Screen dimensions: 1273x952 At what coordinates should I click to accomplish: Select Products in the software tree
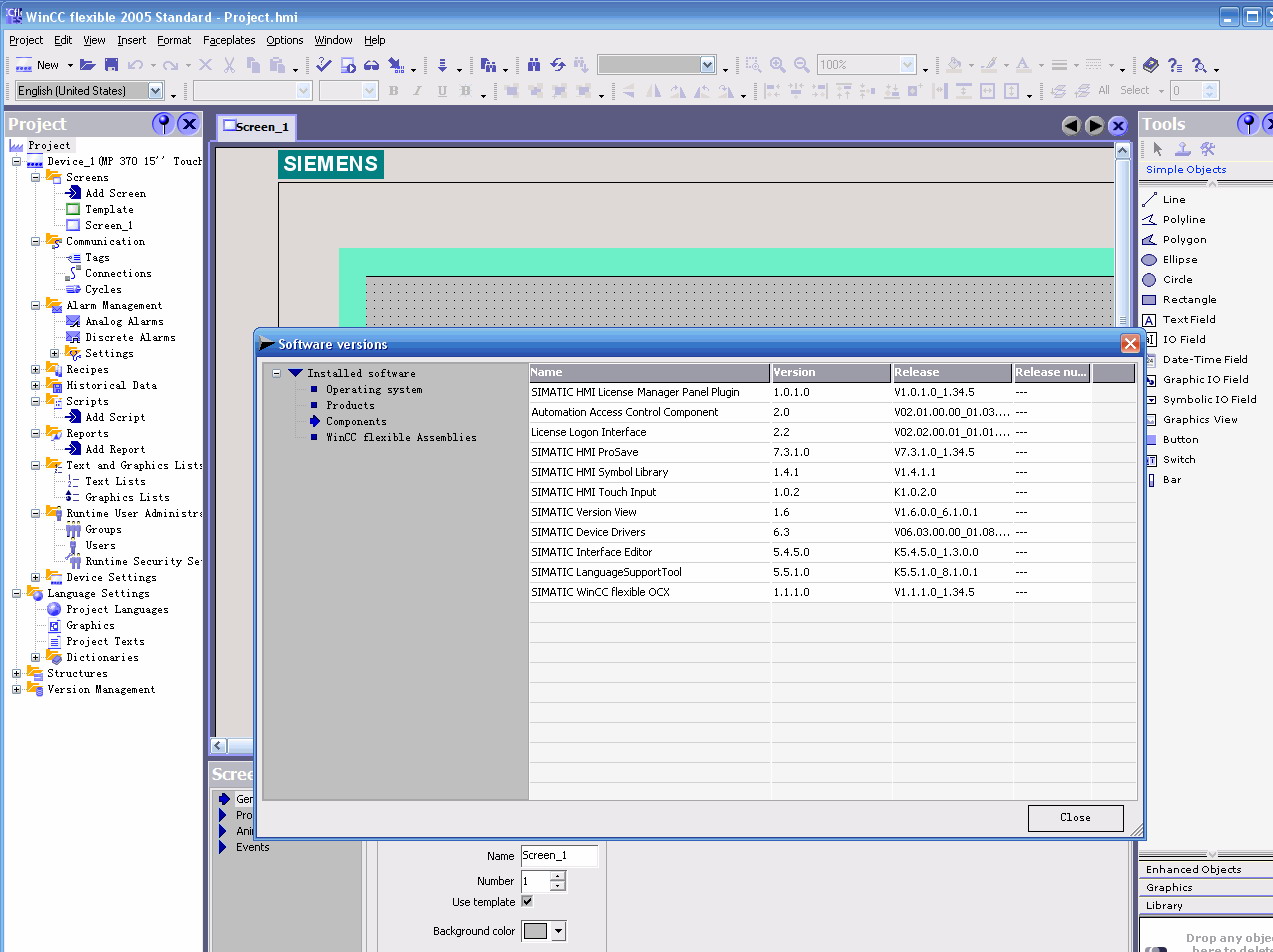tap(350, 406)
